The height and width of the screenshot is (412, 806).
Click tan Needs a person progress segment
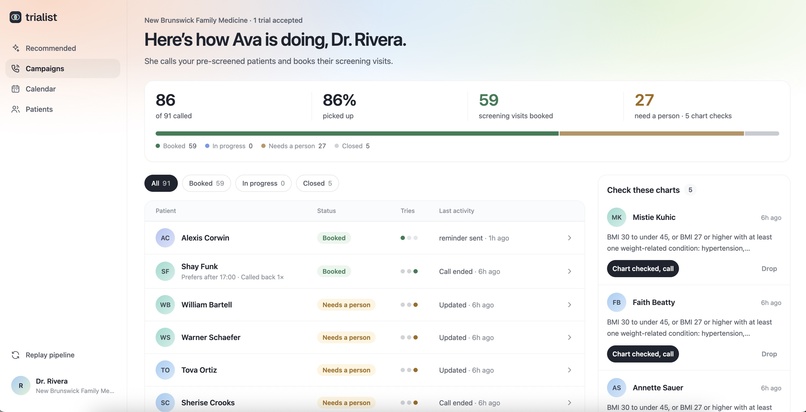(x=652, y=134)
